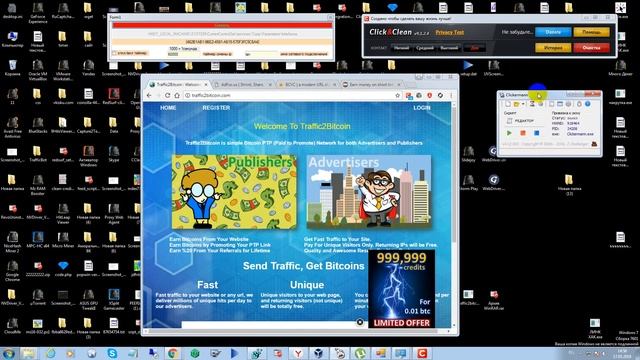Select Средний level in Click&Clean

click(x=425, y=48)
